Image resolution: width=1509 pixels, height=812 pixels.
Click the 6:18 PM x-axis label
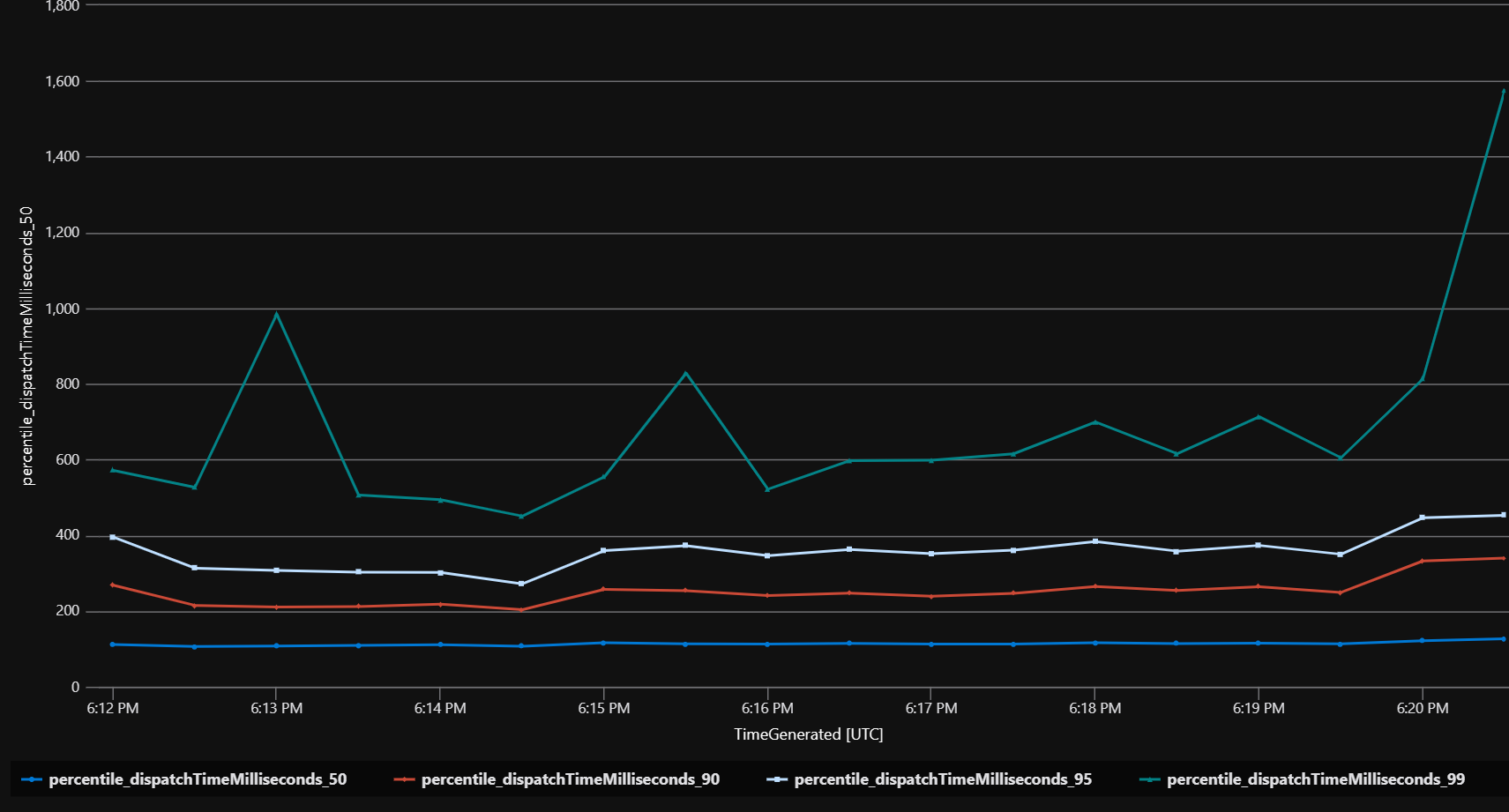pos(1095,709)
